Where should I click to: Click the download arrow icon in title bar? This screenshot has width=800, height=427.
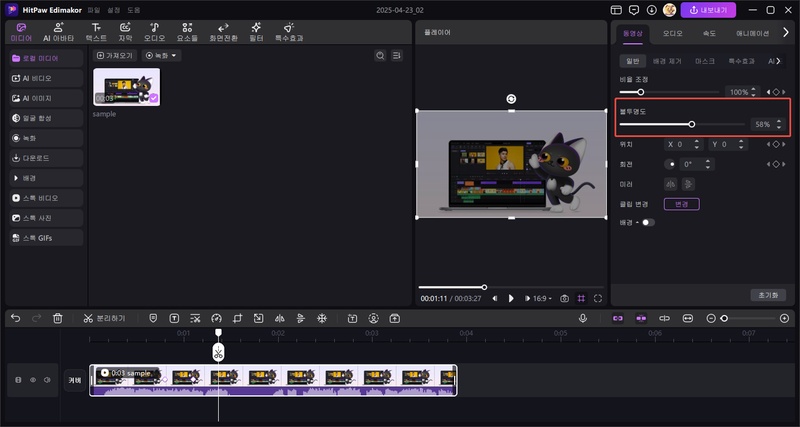(x=652, y=10)
